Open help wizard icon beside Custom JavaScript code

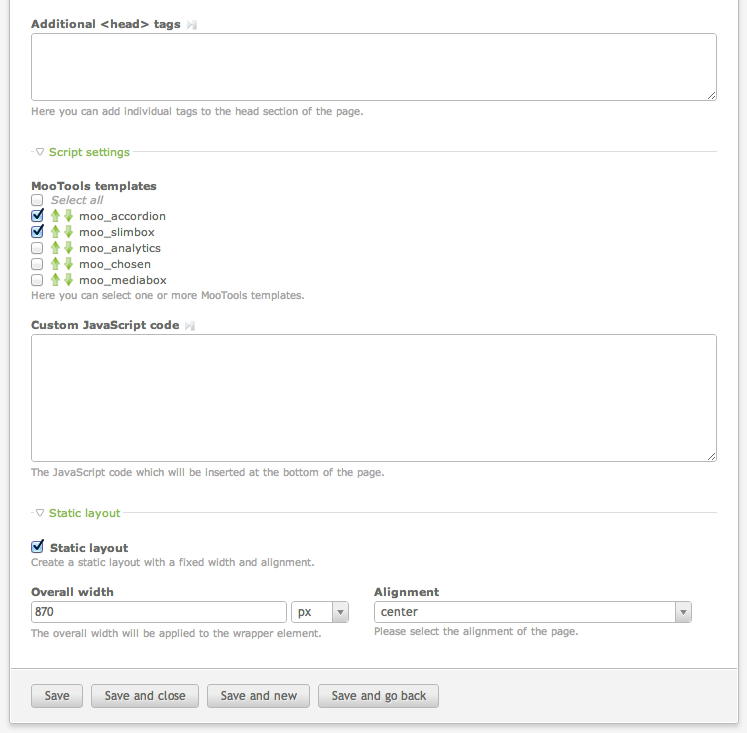pos(190,326)
